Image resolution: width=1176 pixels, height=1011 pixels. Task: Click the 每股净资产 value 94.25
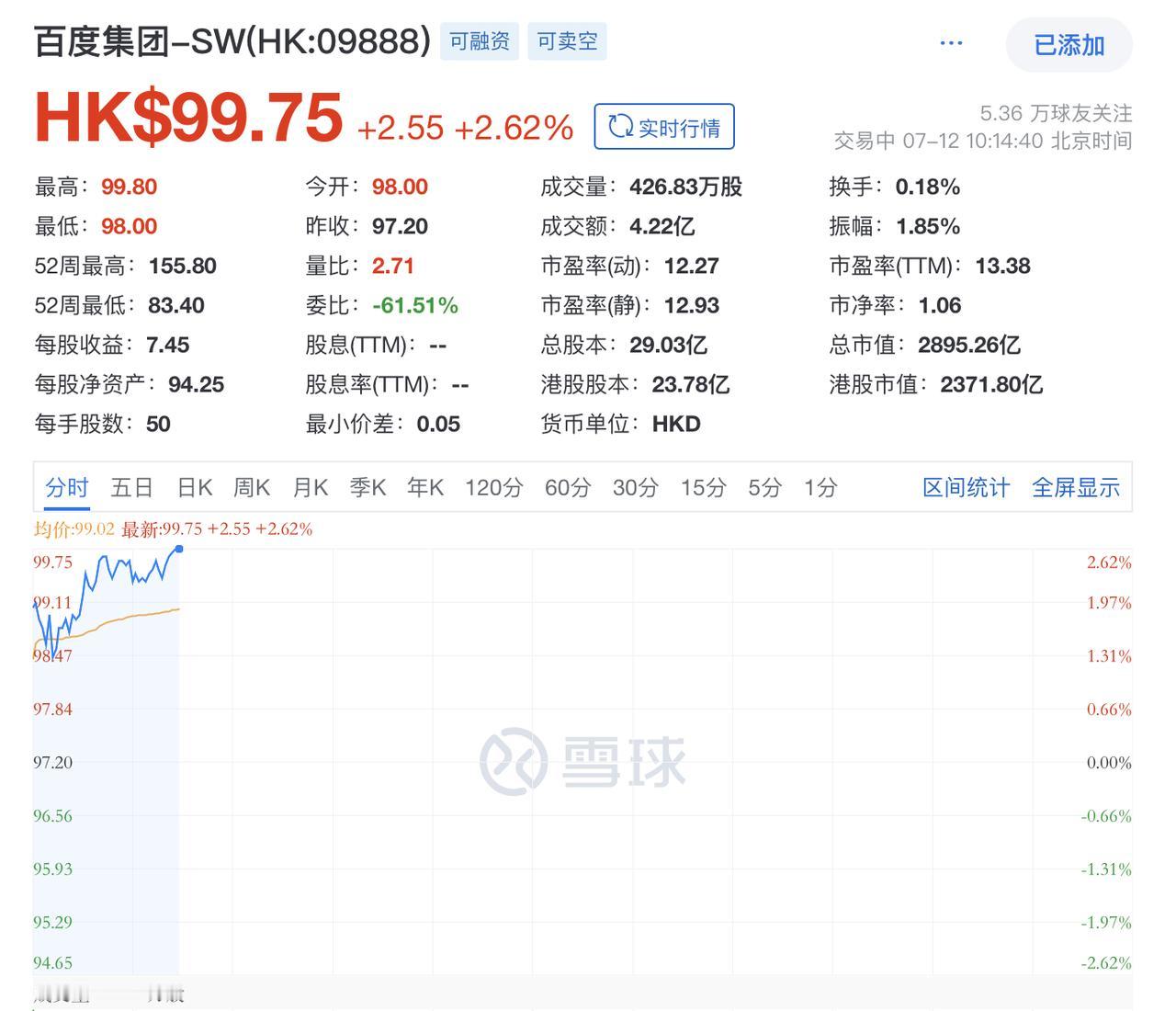point(197,384)
